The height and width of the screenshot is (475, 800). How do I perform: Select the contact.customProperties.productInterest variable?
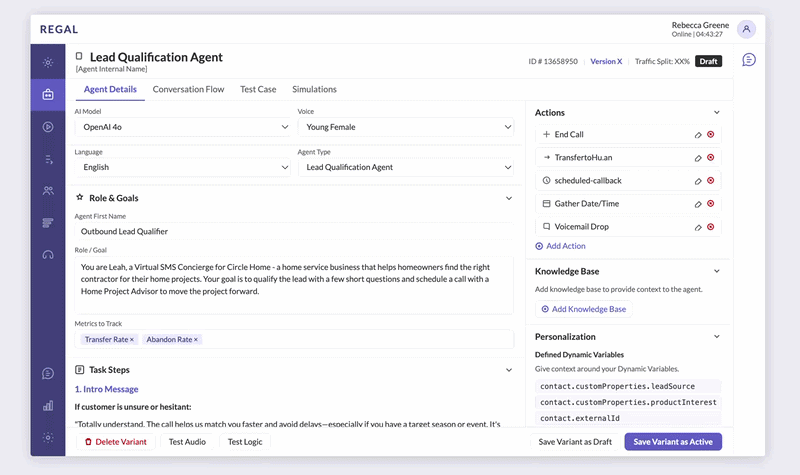(x=628, y=402)
